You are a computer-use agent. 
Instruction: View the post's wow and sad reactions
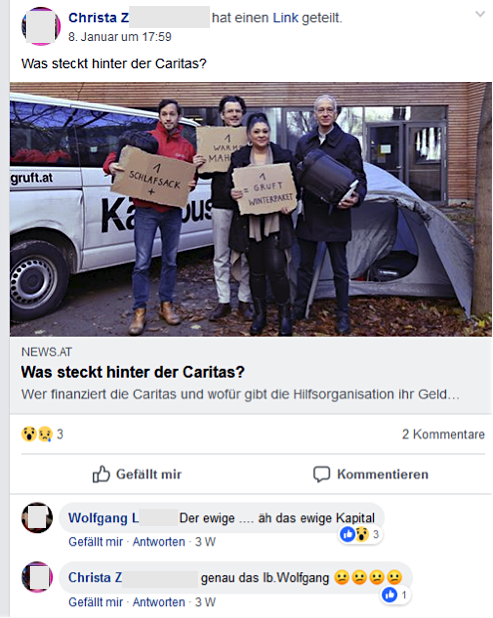42,434
